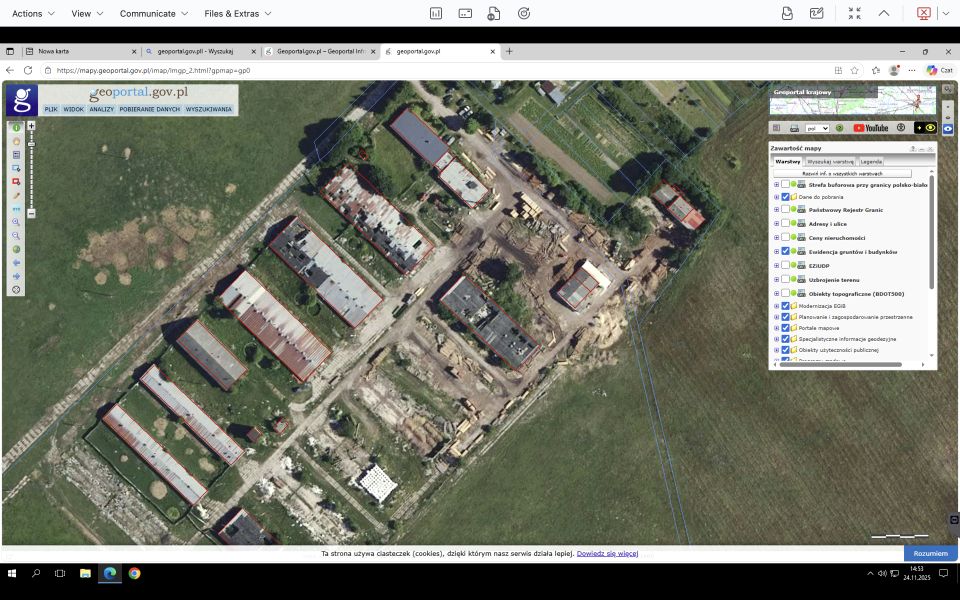Click the zoom slider handle
Image resolution: width=960 pixels, height=600 pixels.
31,145
